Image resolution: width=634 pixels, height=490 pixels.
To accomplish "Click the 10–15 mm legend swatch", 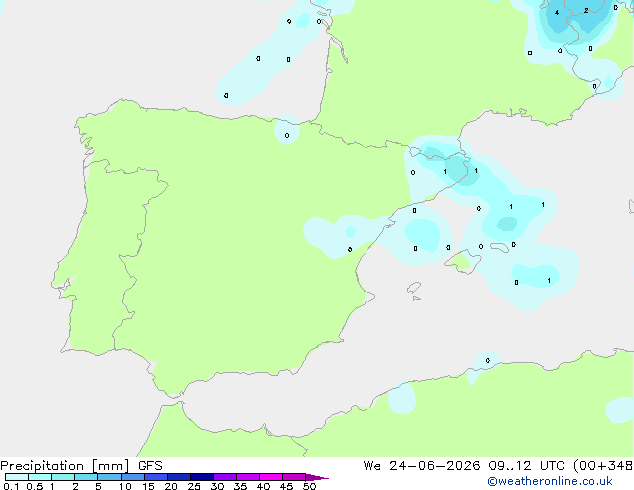I will point(133,477).
